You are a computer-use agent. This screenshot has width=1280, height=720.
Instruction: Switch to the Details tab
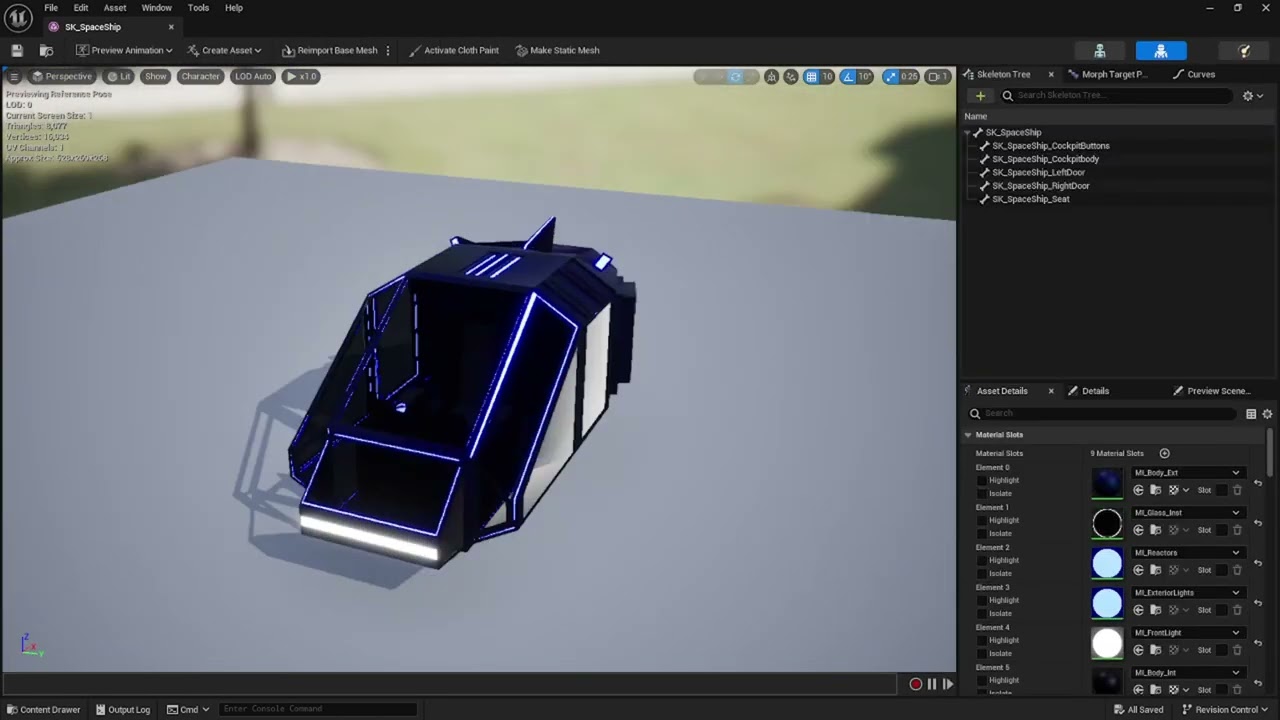(1088, 391)
